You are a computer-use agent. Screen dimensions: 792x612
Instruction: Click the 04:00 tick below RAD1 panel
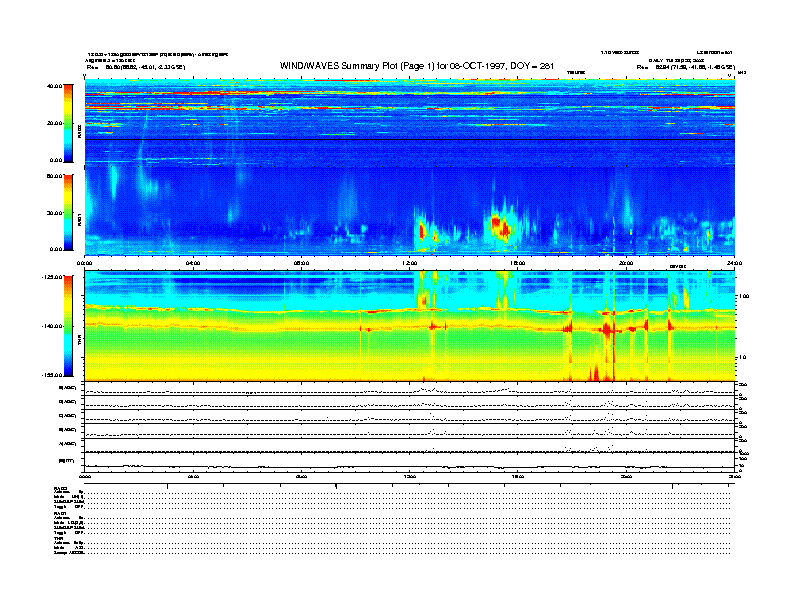click(x=193, y=263)
